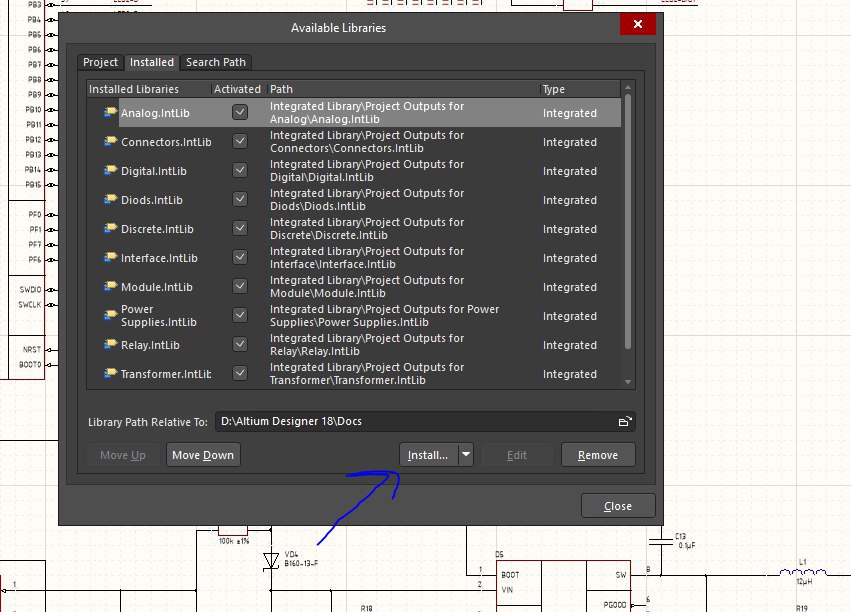Toggle Activated checkbox for Relay.IntLib

(240, 345)
